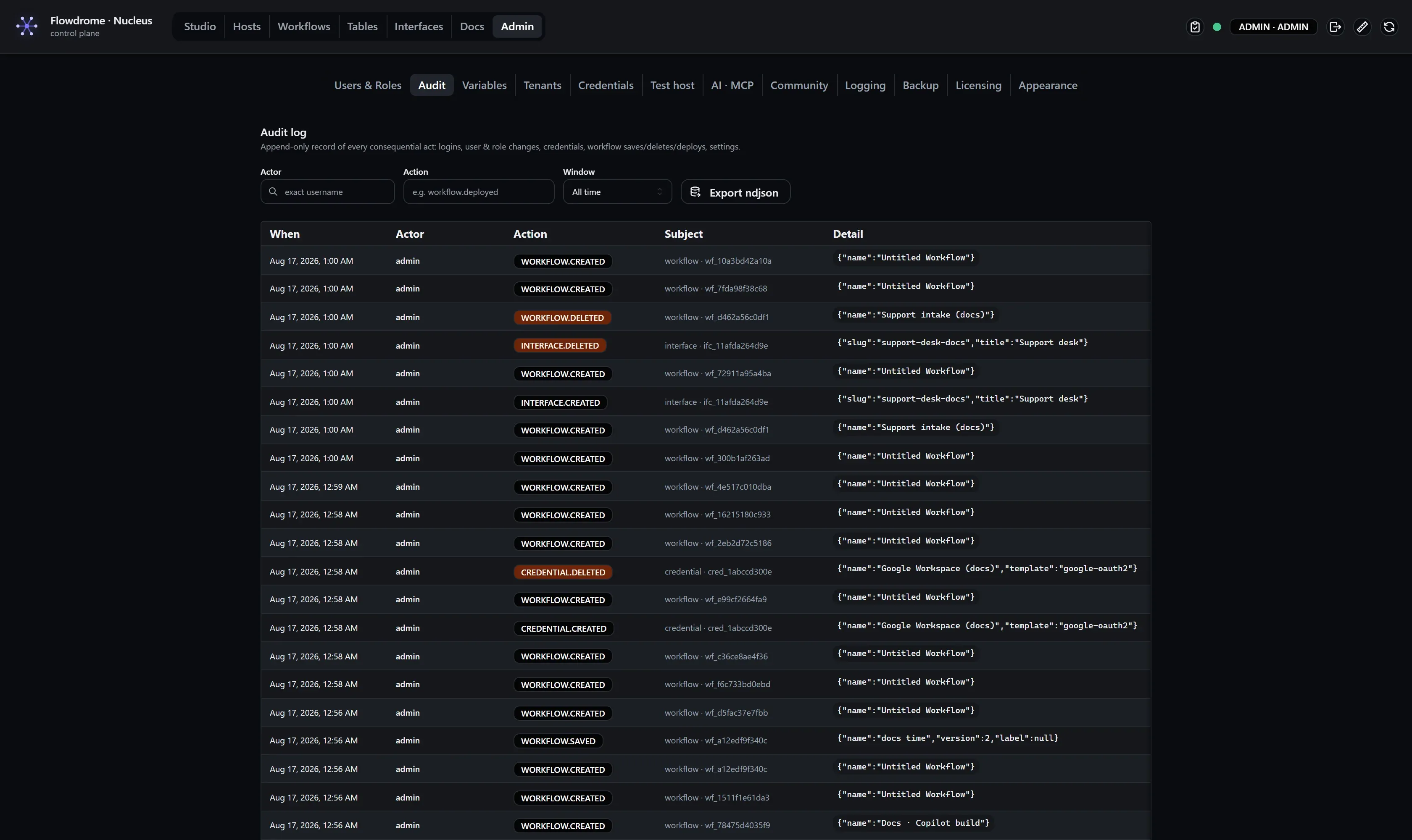Open the Variables sub-tab
The height and width of the screenshot is (840, 1412).
point(484,85)
